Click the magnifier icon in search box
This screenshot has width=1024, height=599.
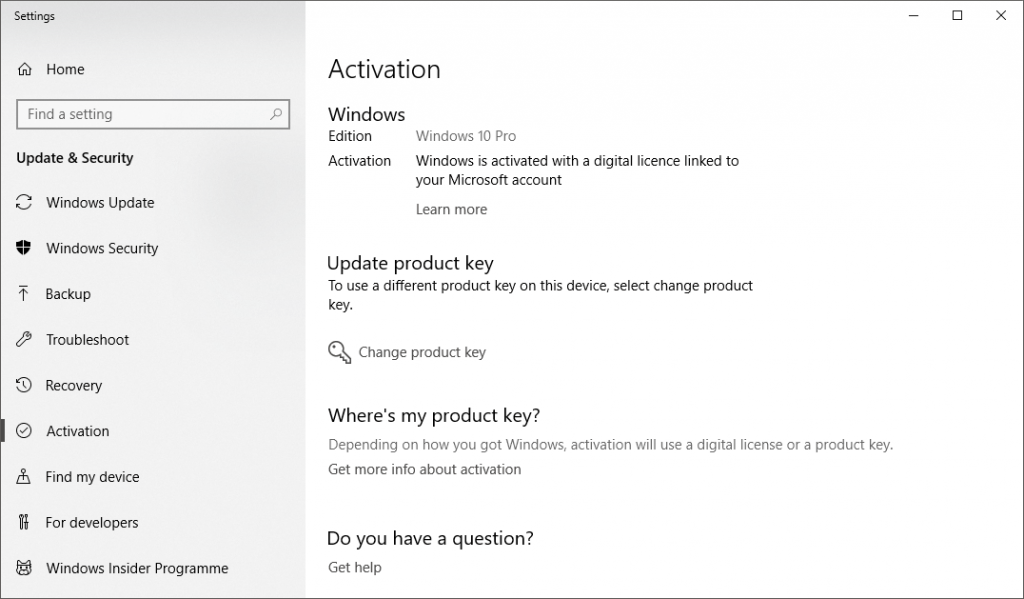tap(277, 114)
